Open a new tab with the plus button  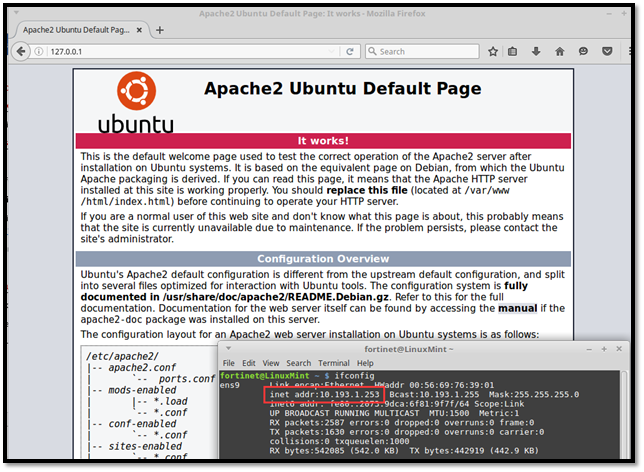(160, 30)
